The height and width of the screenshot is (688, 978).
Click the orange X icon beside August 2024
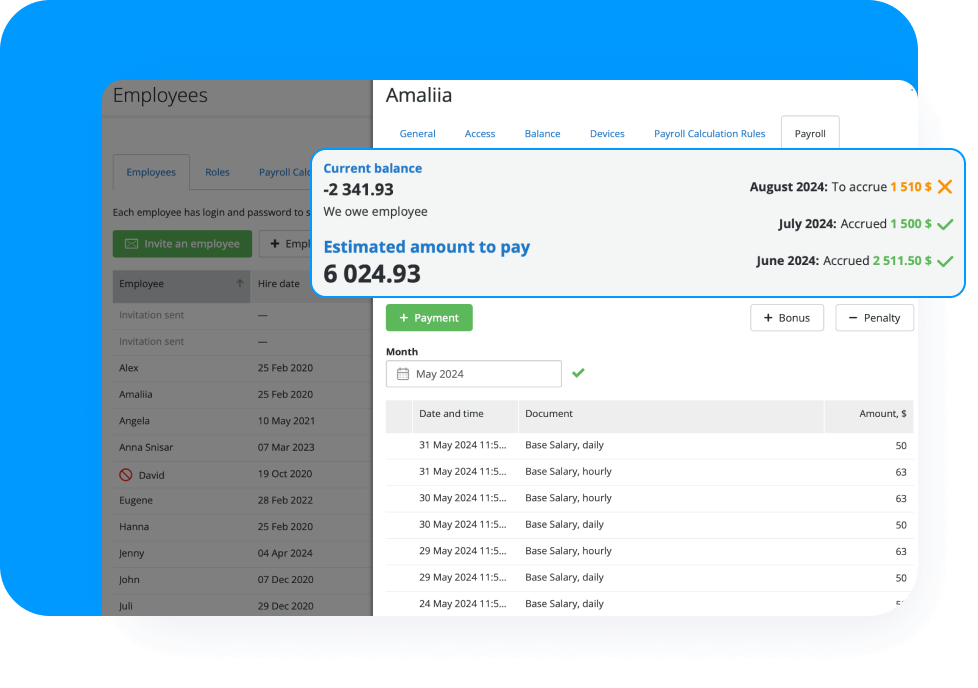click(944, 187)
